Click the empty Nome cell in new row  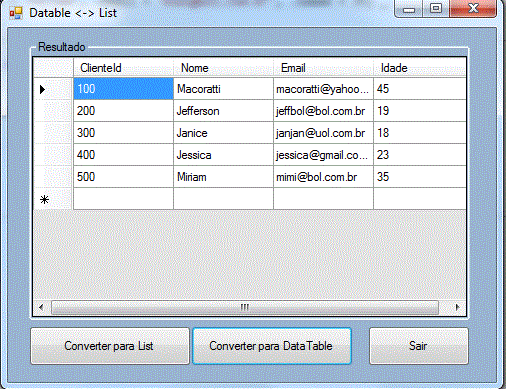[x=223, y=199]
